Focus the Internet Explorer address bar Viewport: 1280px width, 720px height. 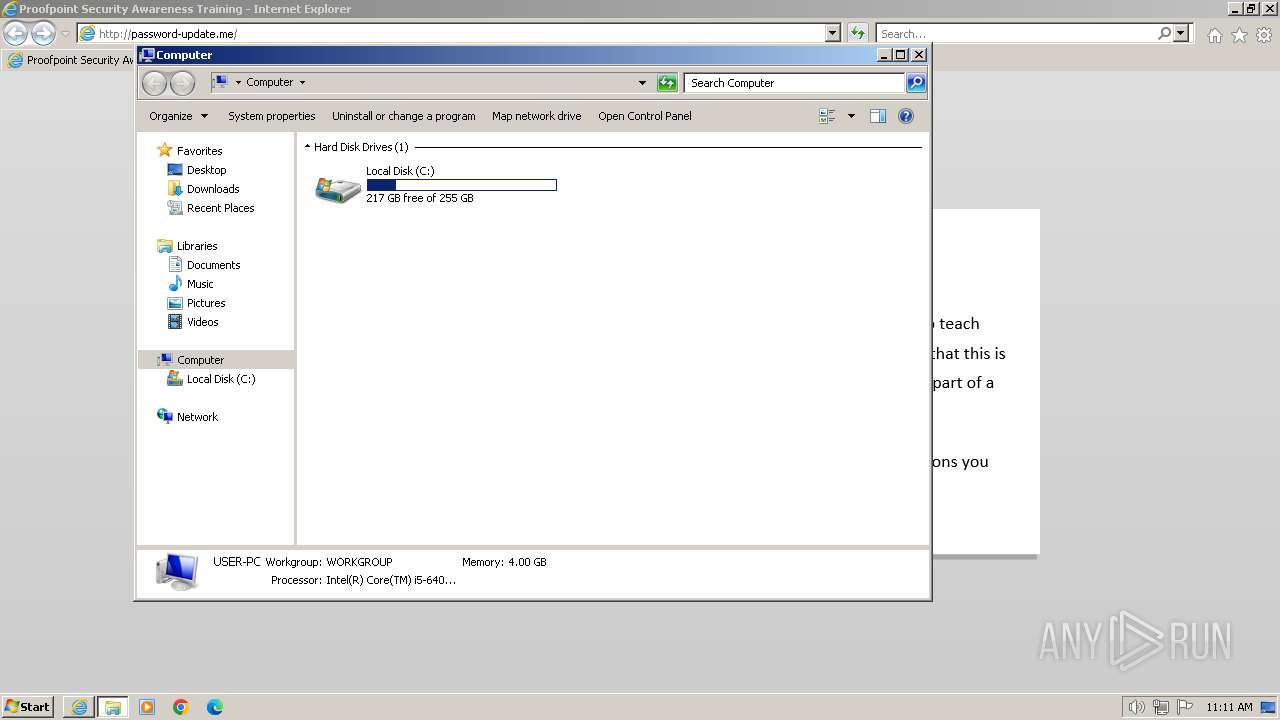[459, 33]
